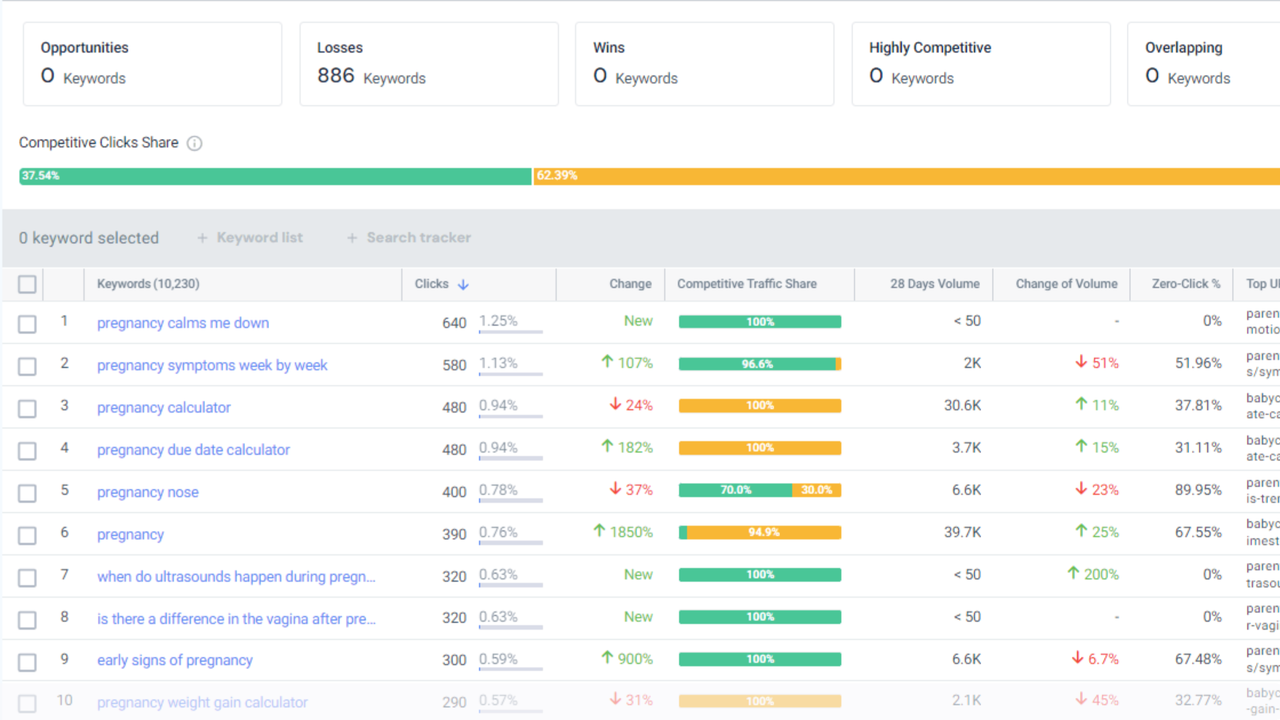
Task: Click the 640 clicks value
Action: [454, 323]
